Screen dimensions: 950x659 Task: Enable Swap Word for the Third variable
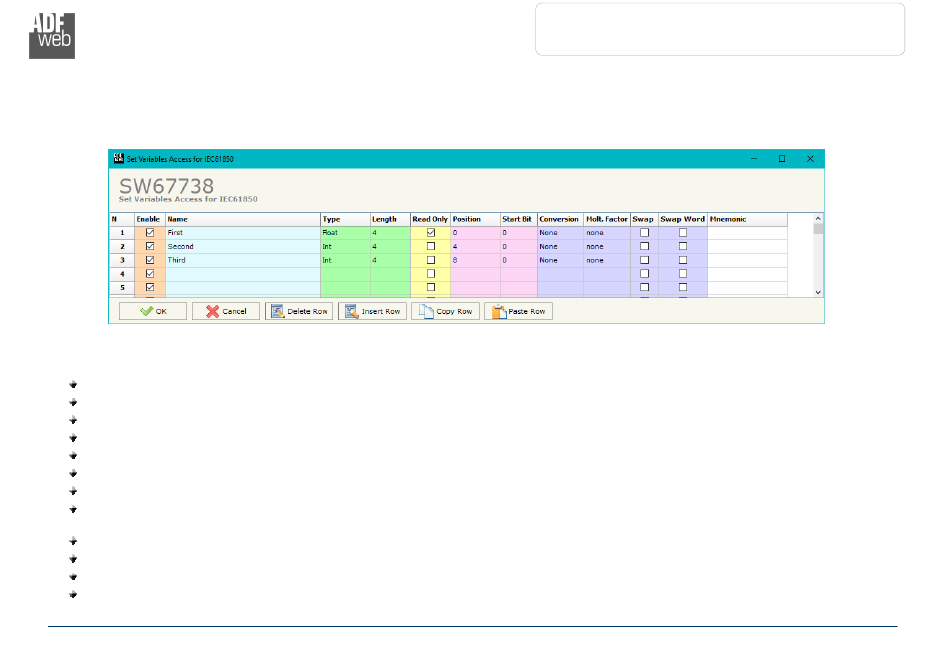[683, 260]
